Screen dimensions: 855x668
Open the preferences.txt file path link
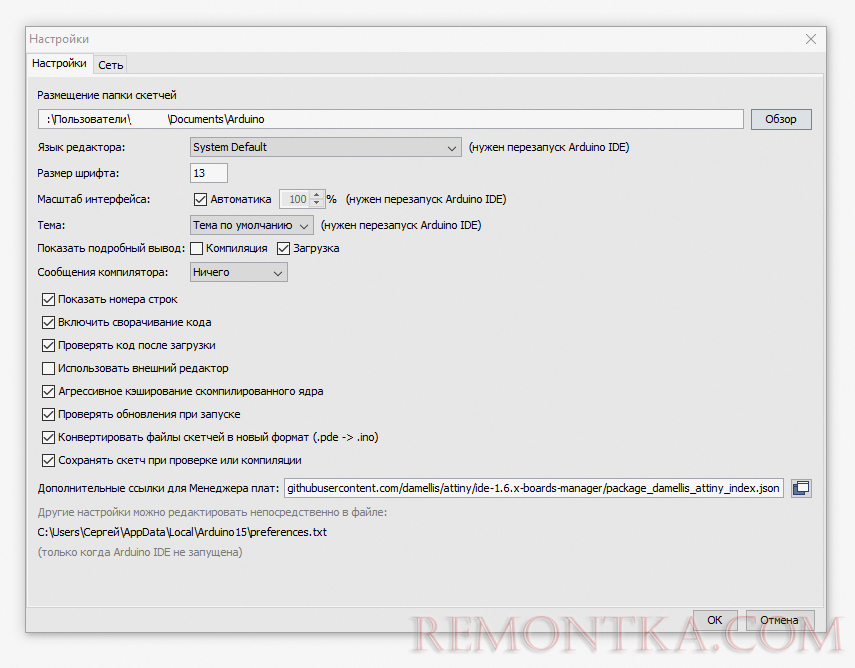pyautogui.click(x=182, y=532)
